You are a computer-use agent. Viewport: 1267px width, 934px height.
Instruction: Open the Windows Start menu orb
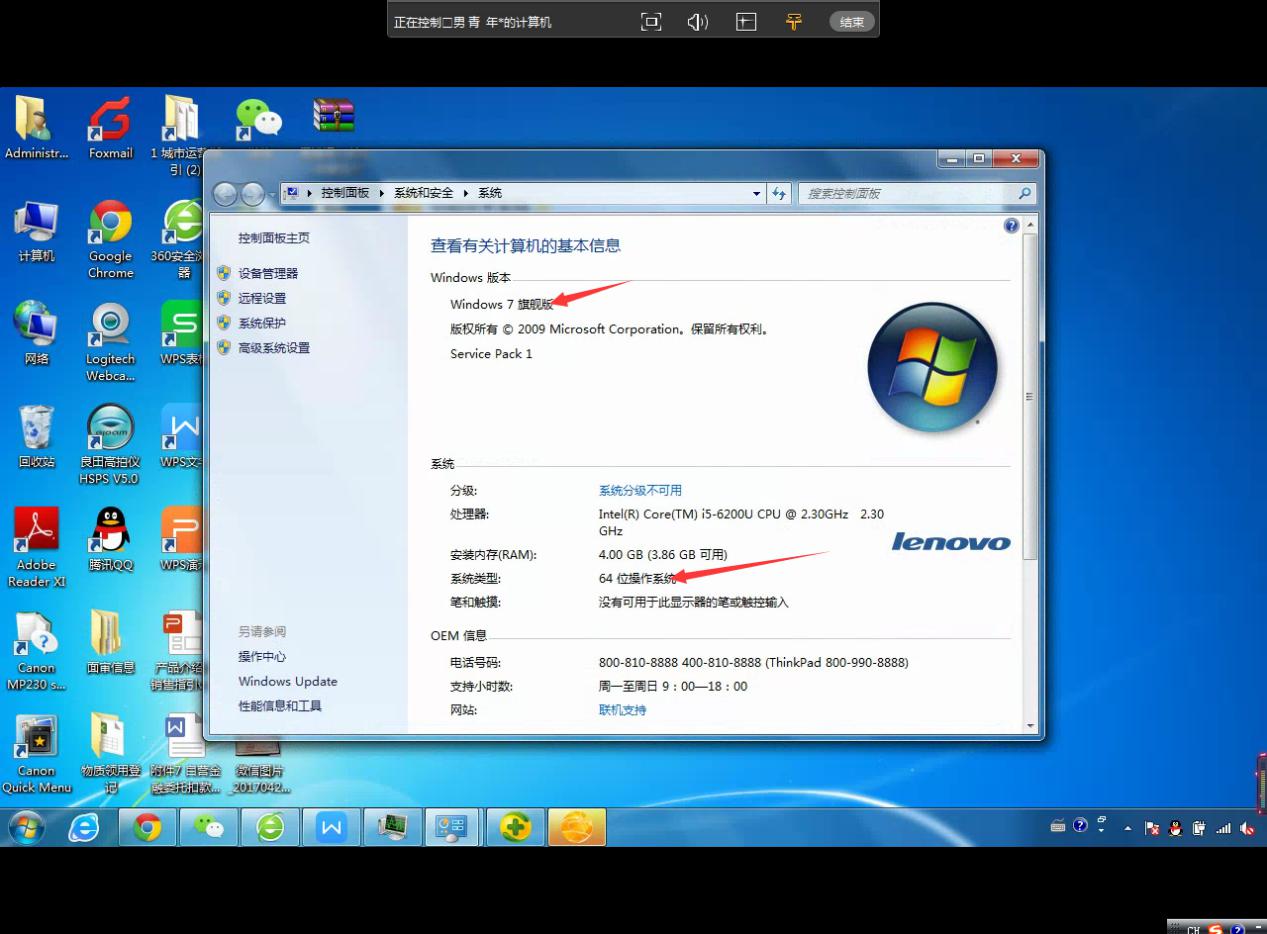click(x=27, y=827)
